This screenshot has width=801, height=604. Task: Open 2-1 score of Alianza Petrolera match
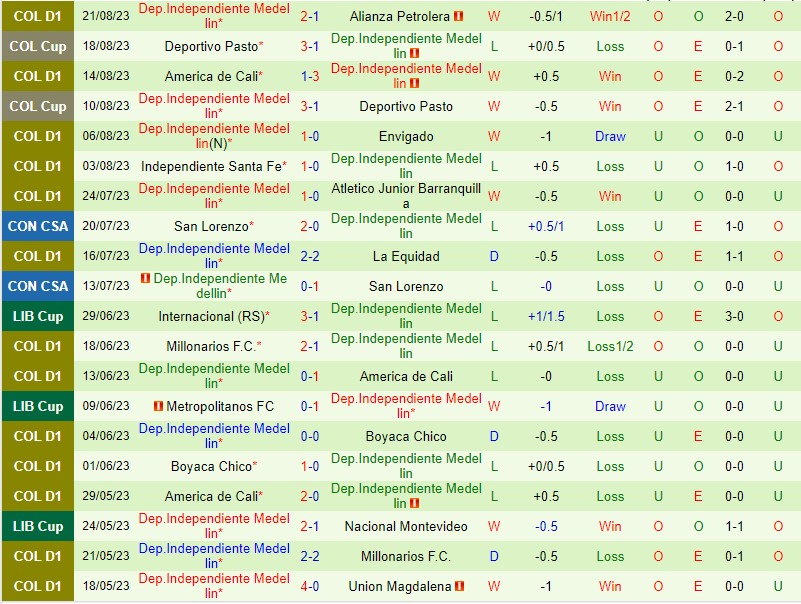(310, 17)
